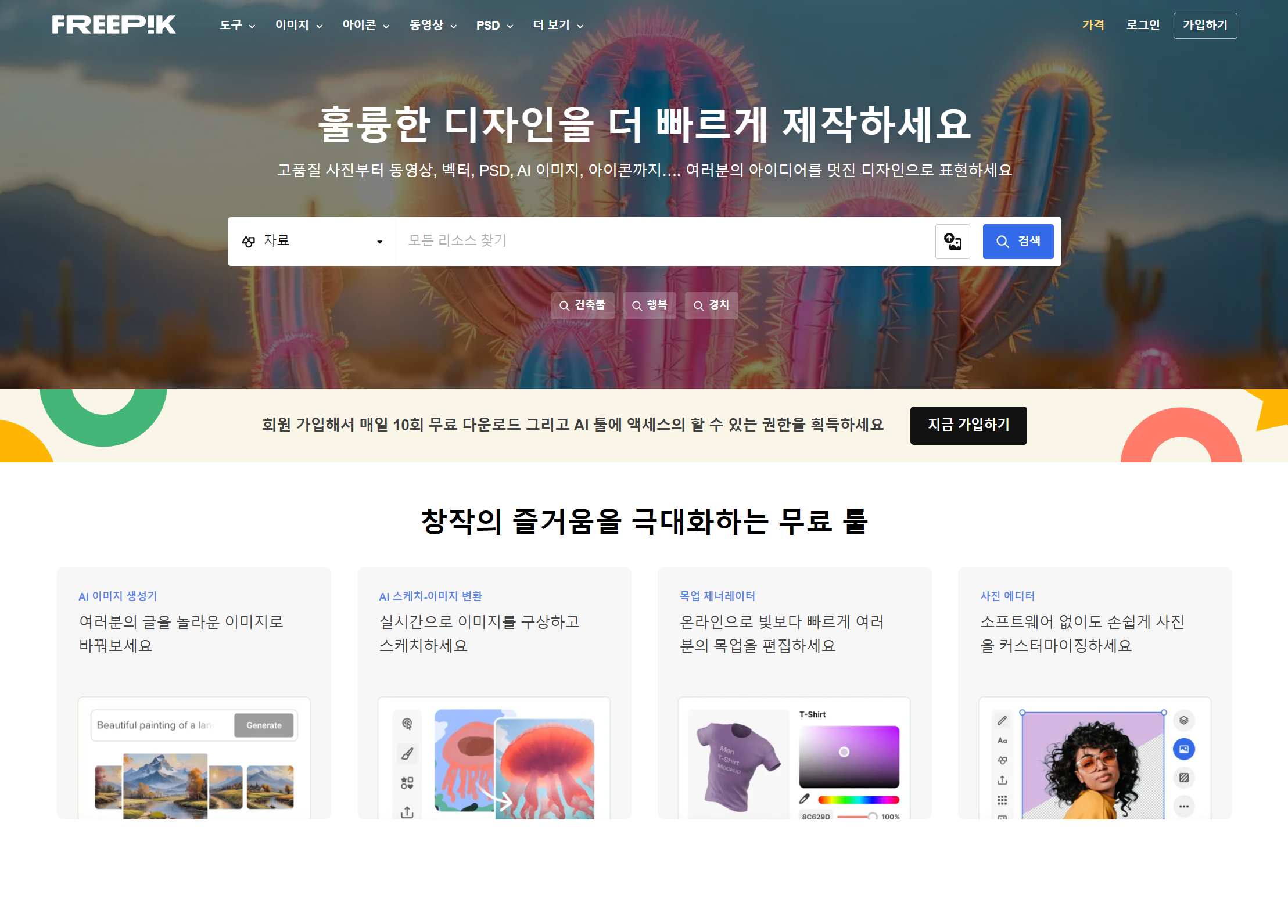Open the PSD navigation menu

point(494,26)
